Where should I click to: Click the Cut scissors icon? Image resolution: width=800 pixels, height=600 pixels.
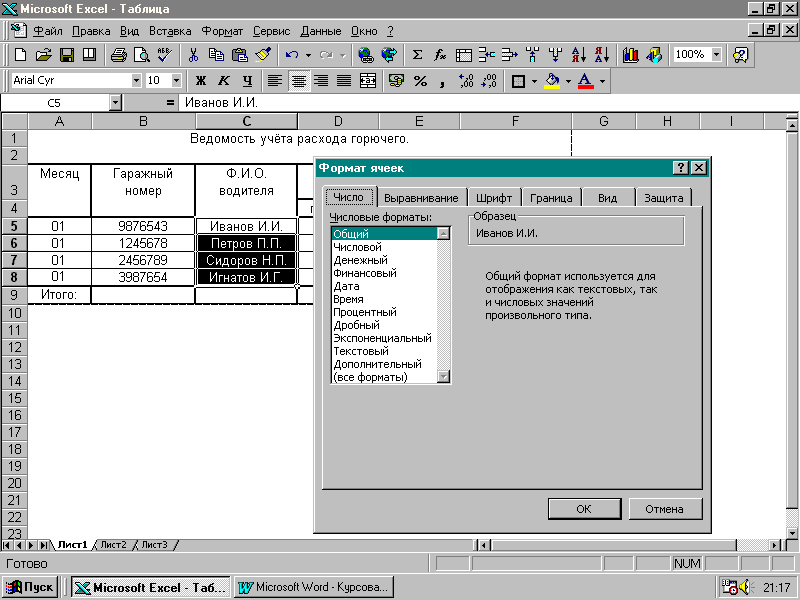click(x=193, y=55)
